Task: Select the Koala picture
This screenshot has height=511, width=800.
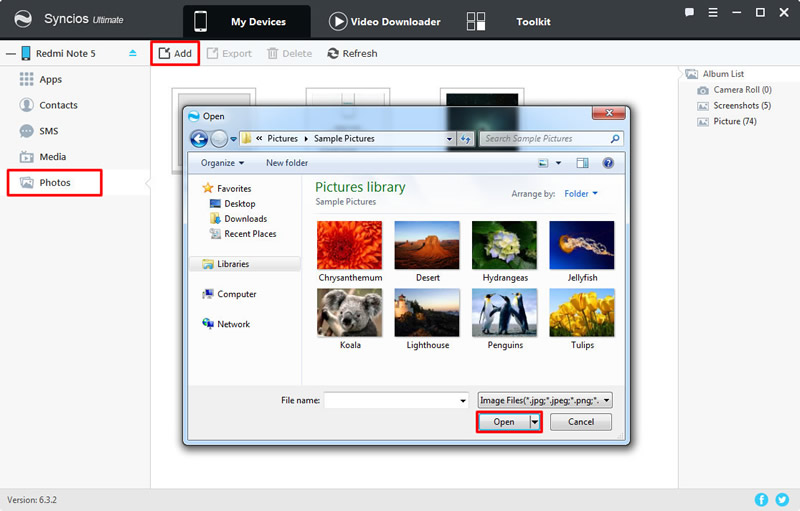Action: coord(349,319)
